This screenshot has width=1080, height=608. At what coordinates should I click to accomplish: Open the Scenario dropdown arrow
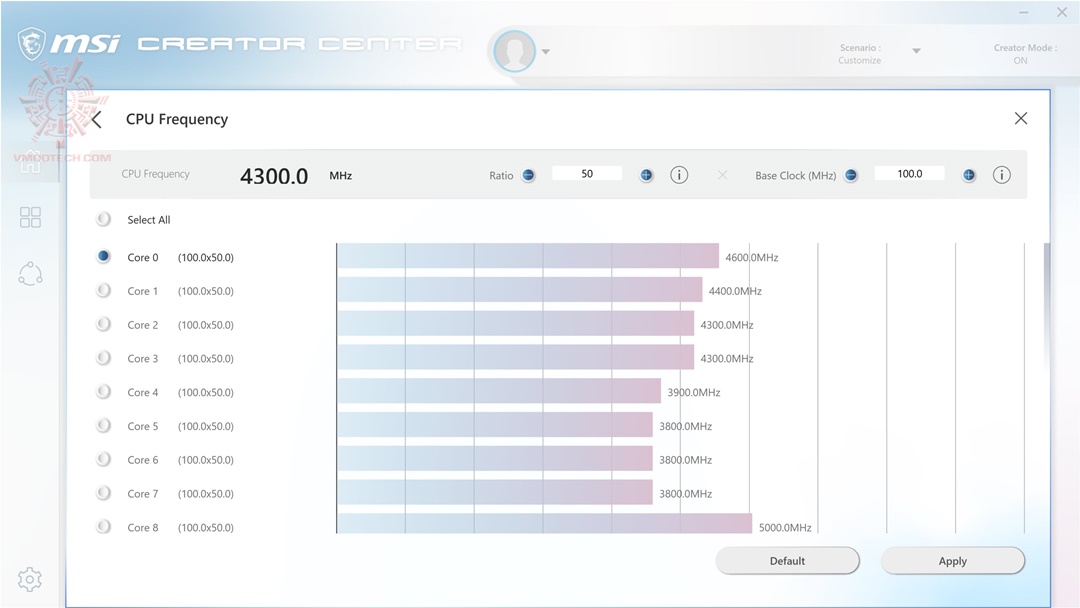(916, 51)
